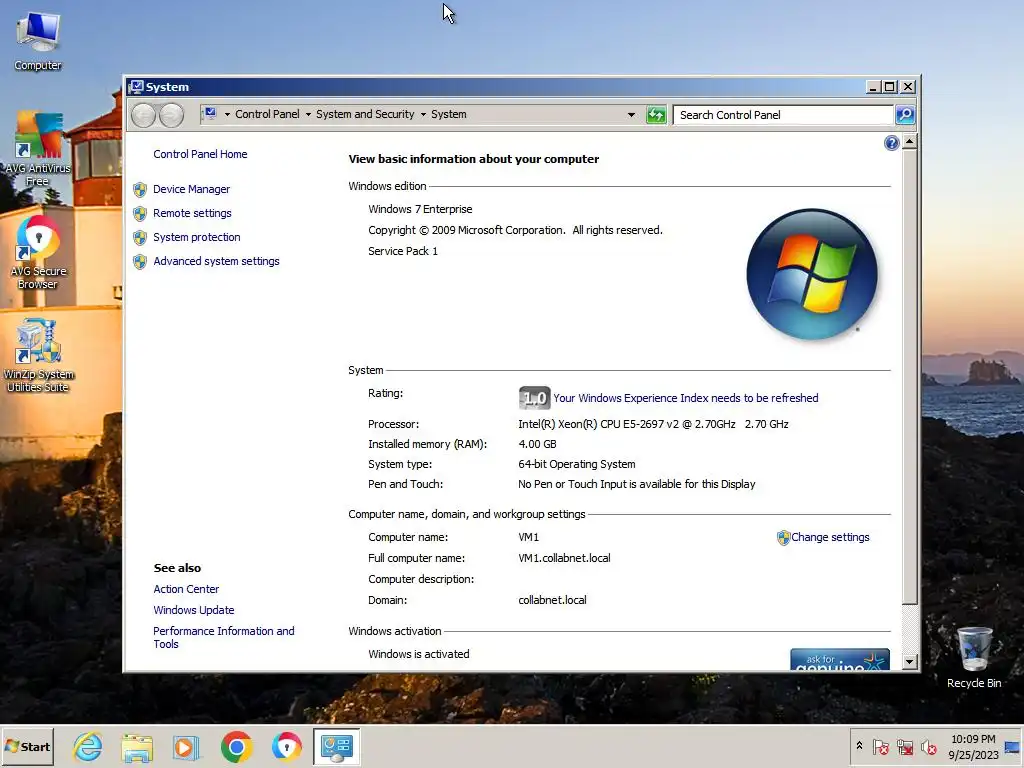Open the Action Center link

186,589
